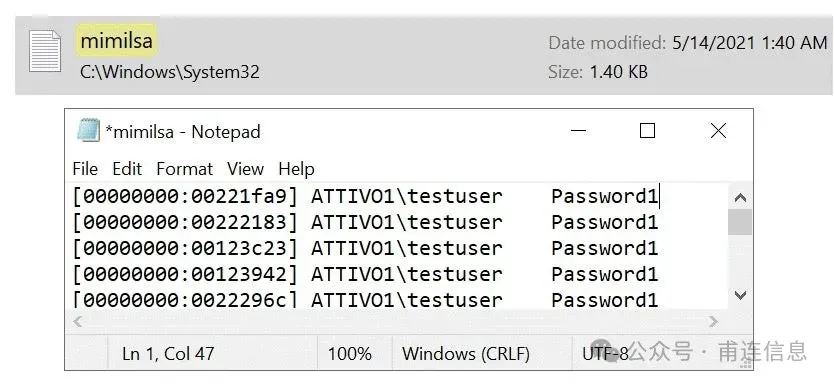The width and height of the screenshot is (834, 384).
Task: Close the mimilsa Notepad window
Action: 719,130
